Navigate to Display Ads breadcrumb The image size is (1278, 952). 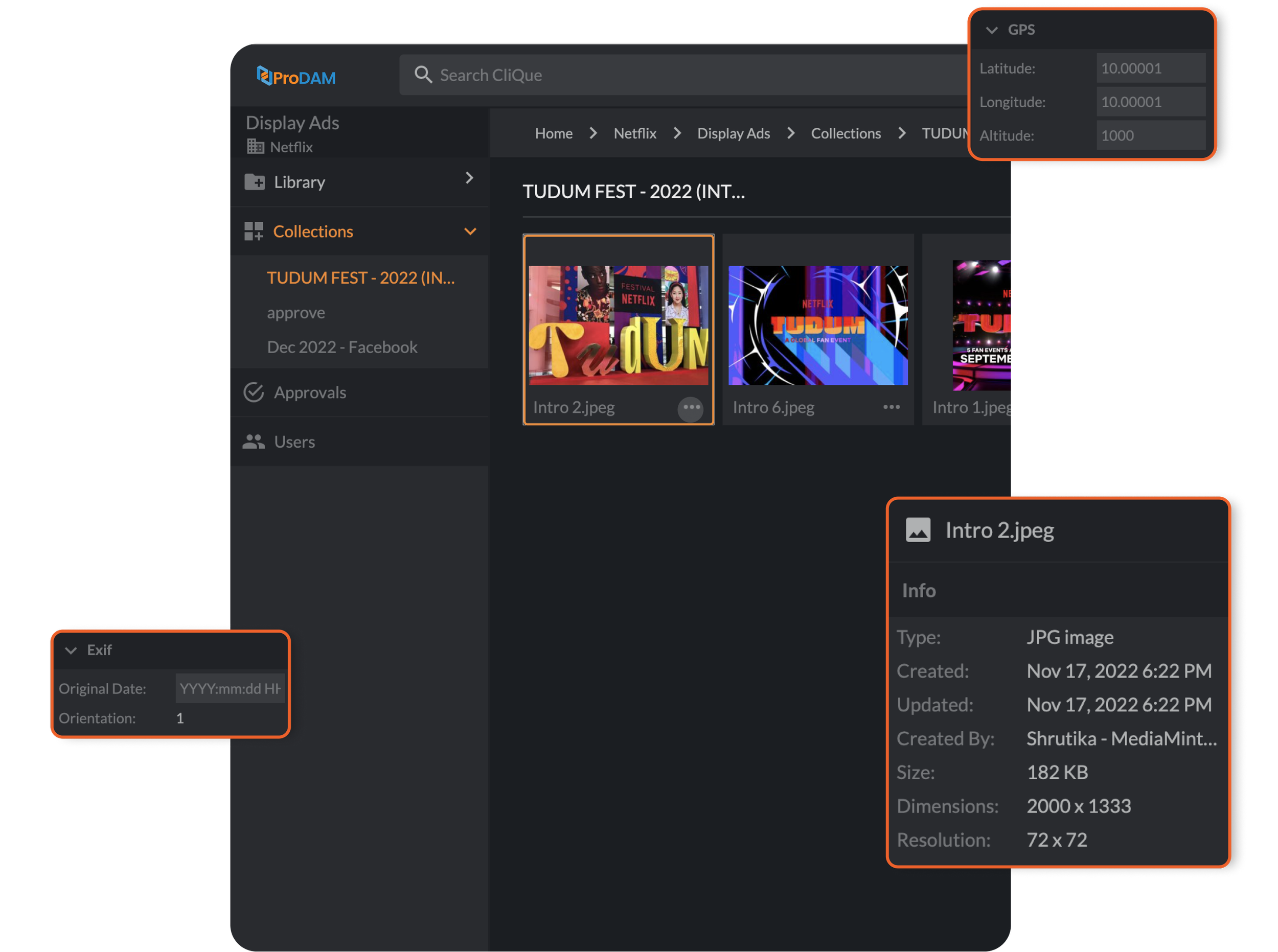(733, 134)
